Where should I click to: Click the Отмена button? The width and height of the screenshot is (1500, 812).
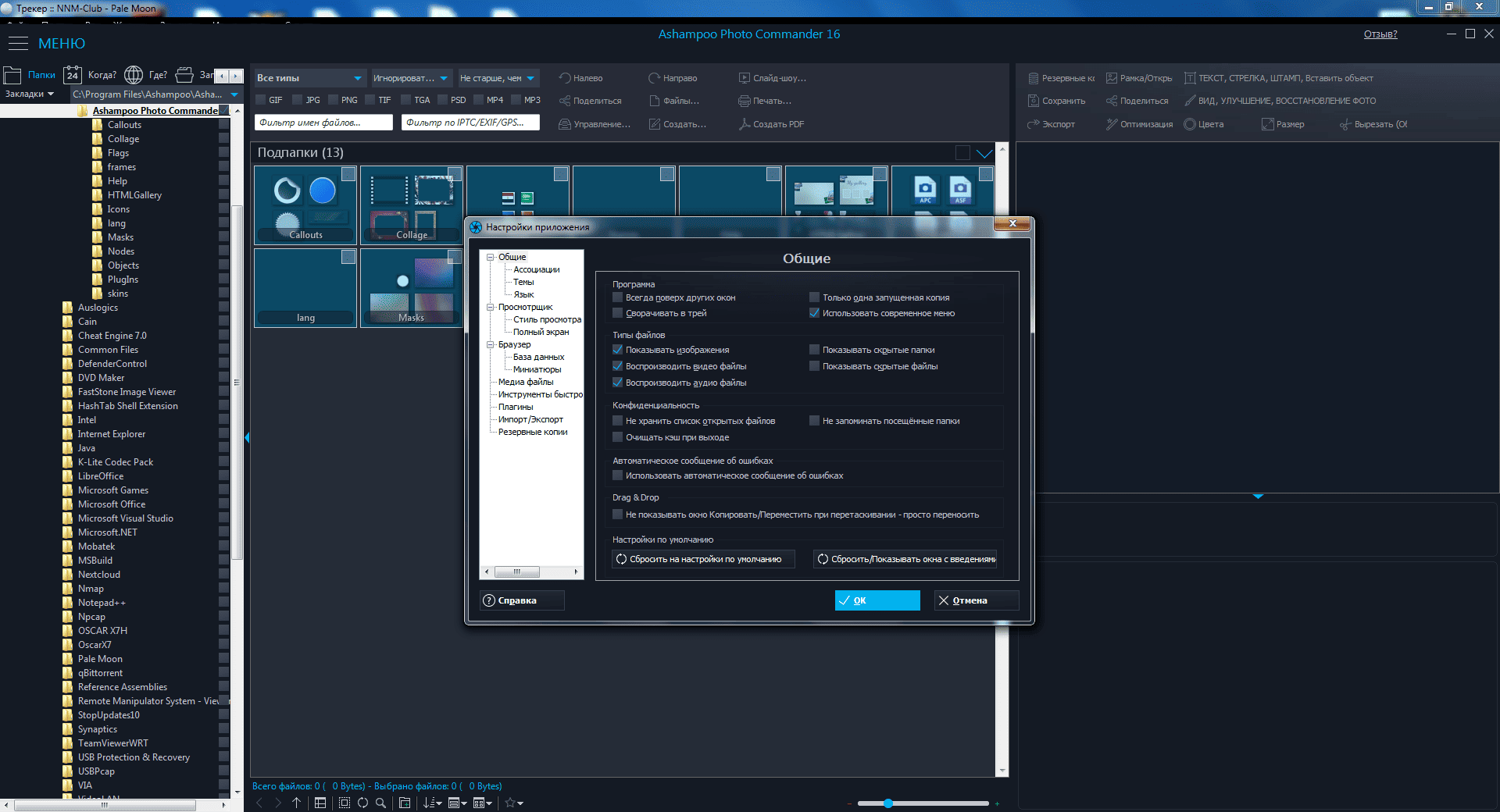[977, 600]
